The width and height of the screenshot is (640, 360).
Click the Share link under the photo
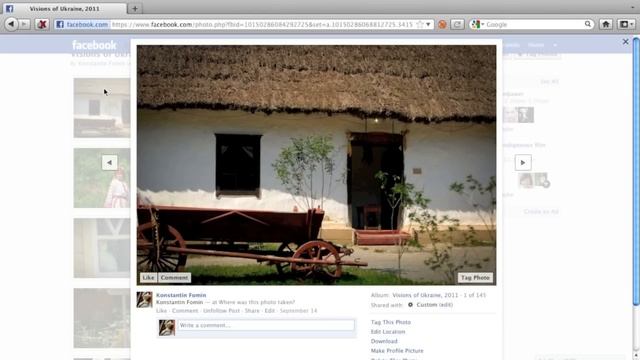252,311
